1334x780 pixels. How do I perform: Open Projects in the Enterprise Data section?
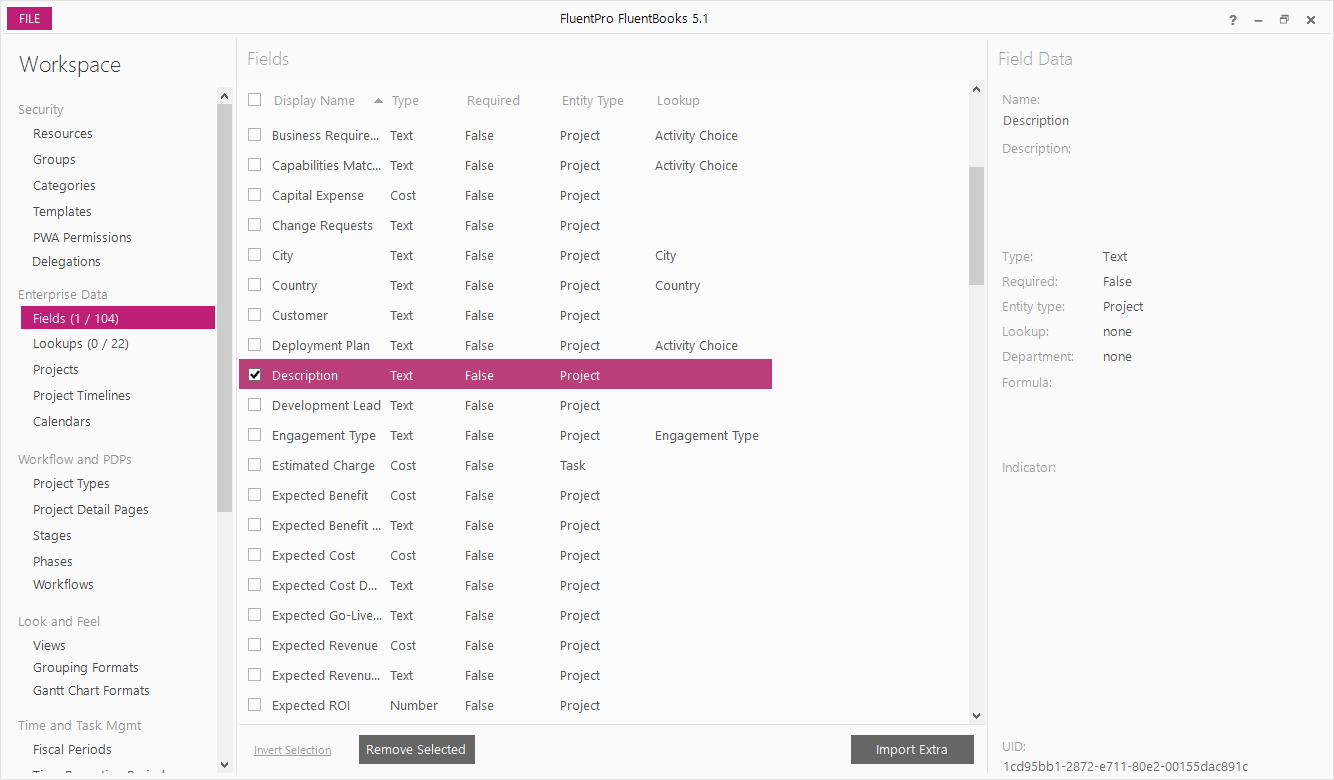point(56,370)
